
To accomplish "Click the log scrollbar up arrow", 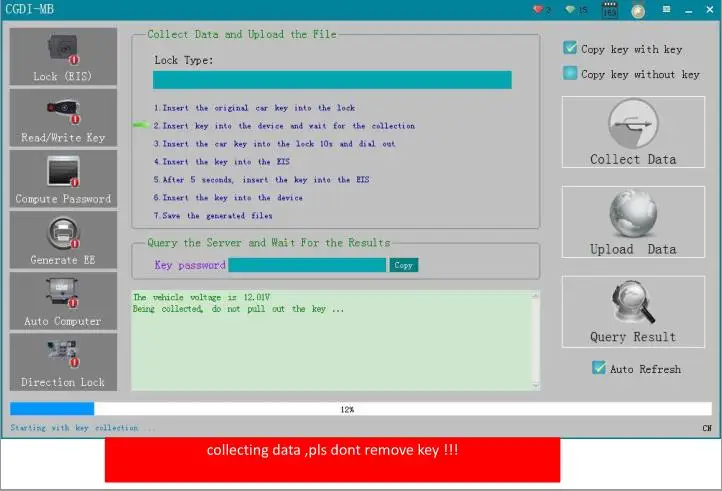I will pyautogui.click(x=535, y=295).
